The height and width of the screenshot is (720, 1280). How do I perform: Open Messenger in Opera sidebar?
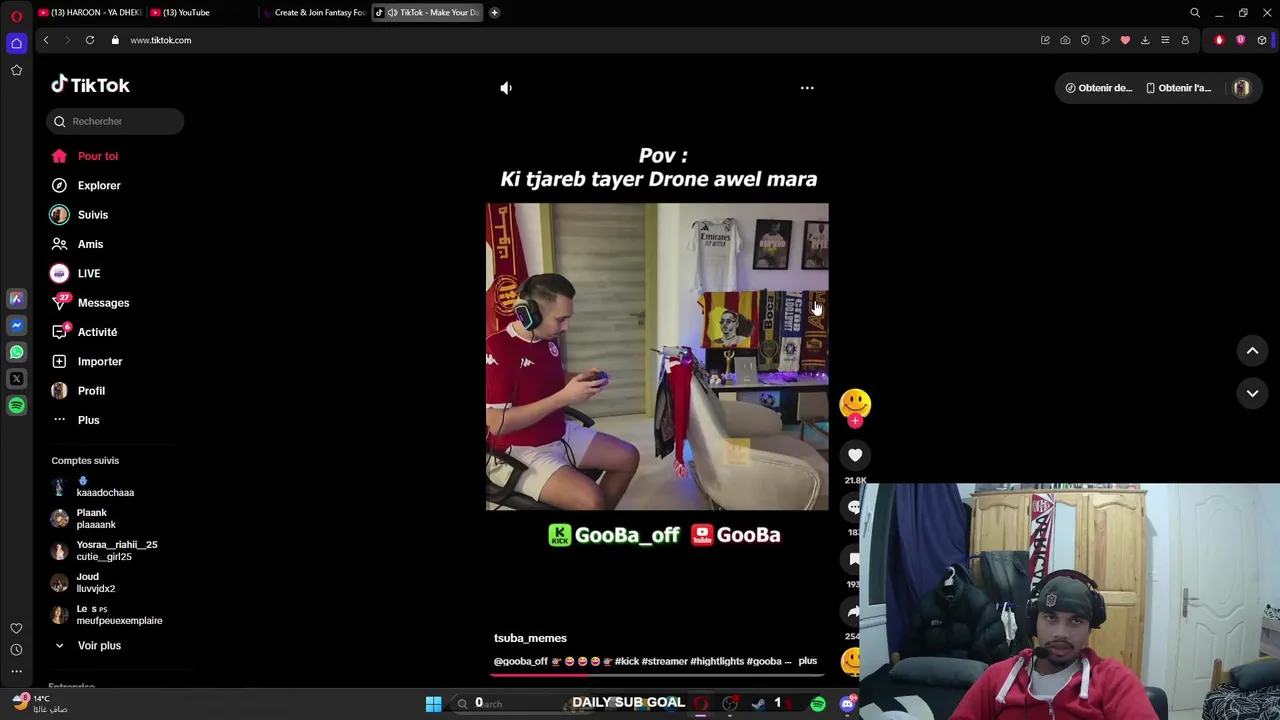pos(16,325)
